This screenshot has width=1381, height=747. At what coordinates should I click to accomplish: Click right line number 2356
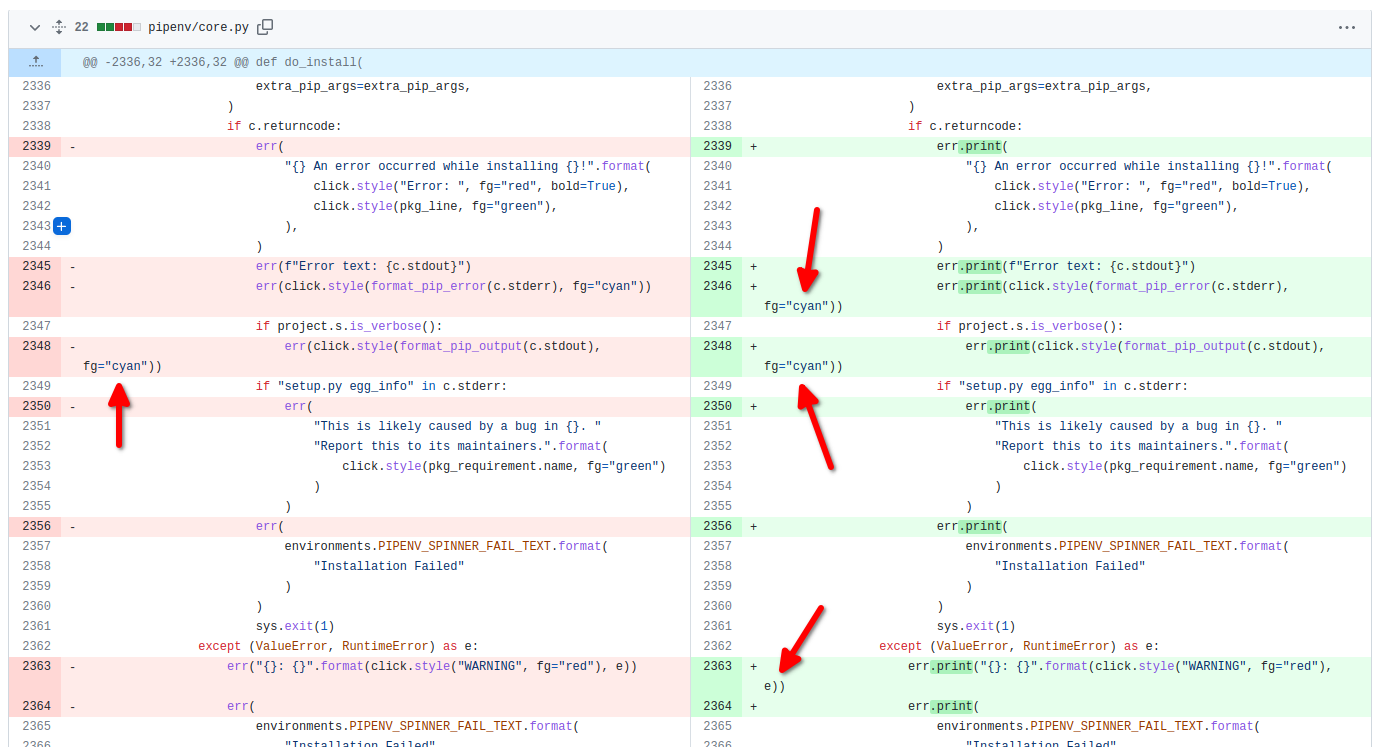(x=717, y=526)
